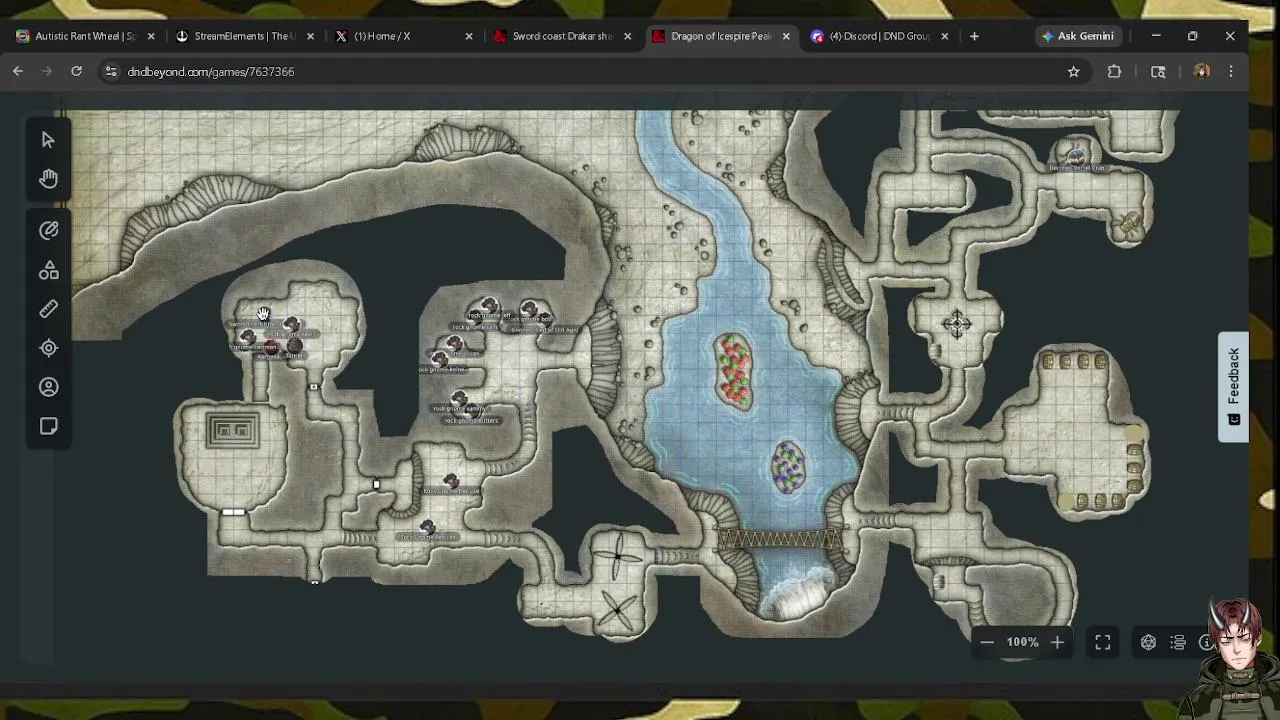Close the StreamElements tab
Screen dimensions: 1280x720
pyautogui.click(x=310, y=36)
